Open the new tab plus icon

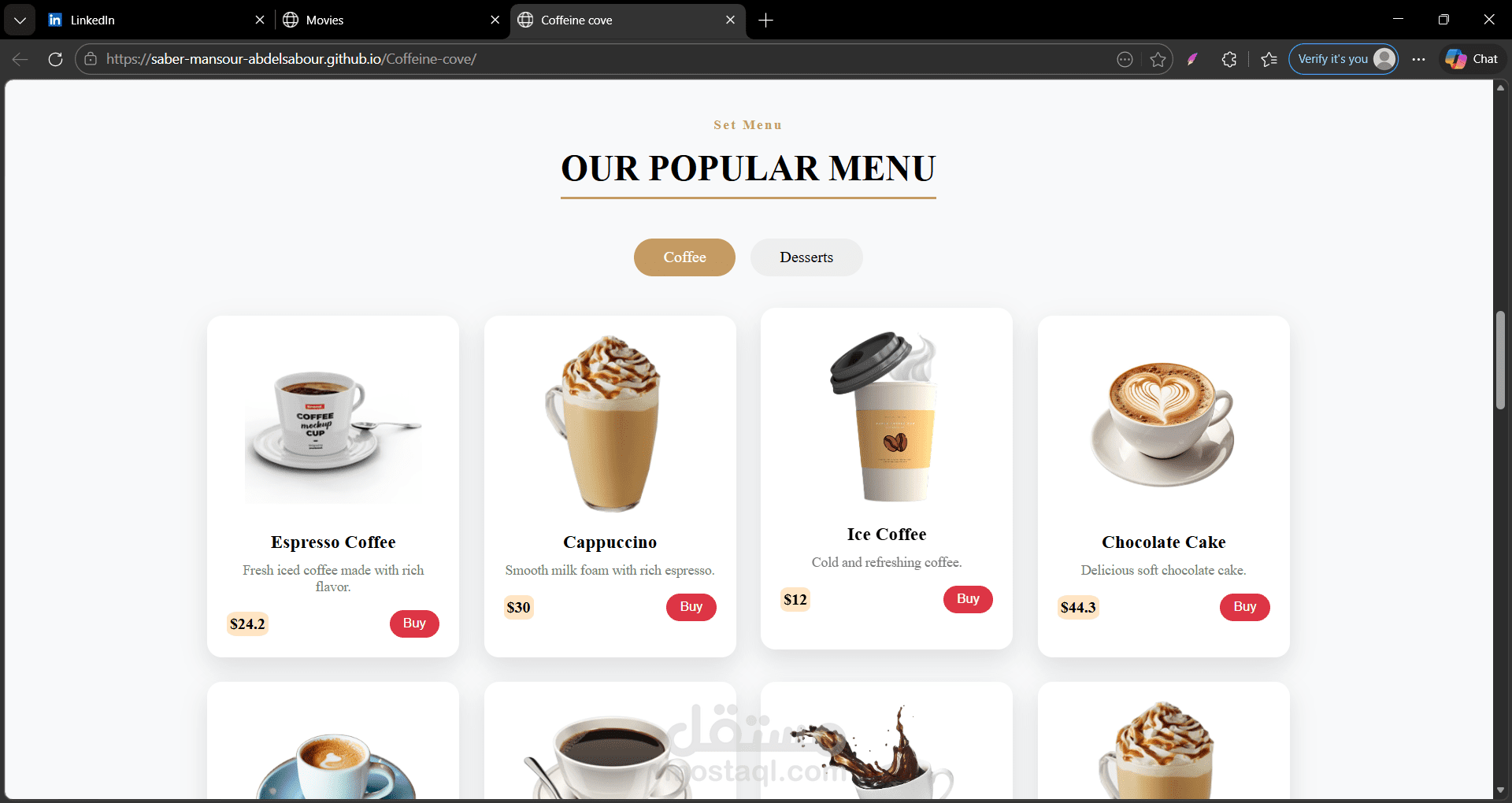[765, 20]
